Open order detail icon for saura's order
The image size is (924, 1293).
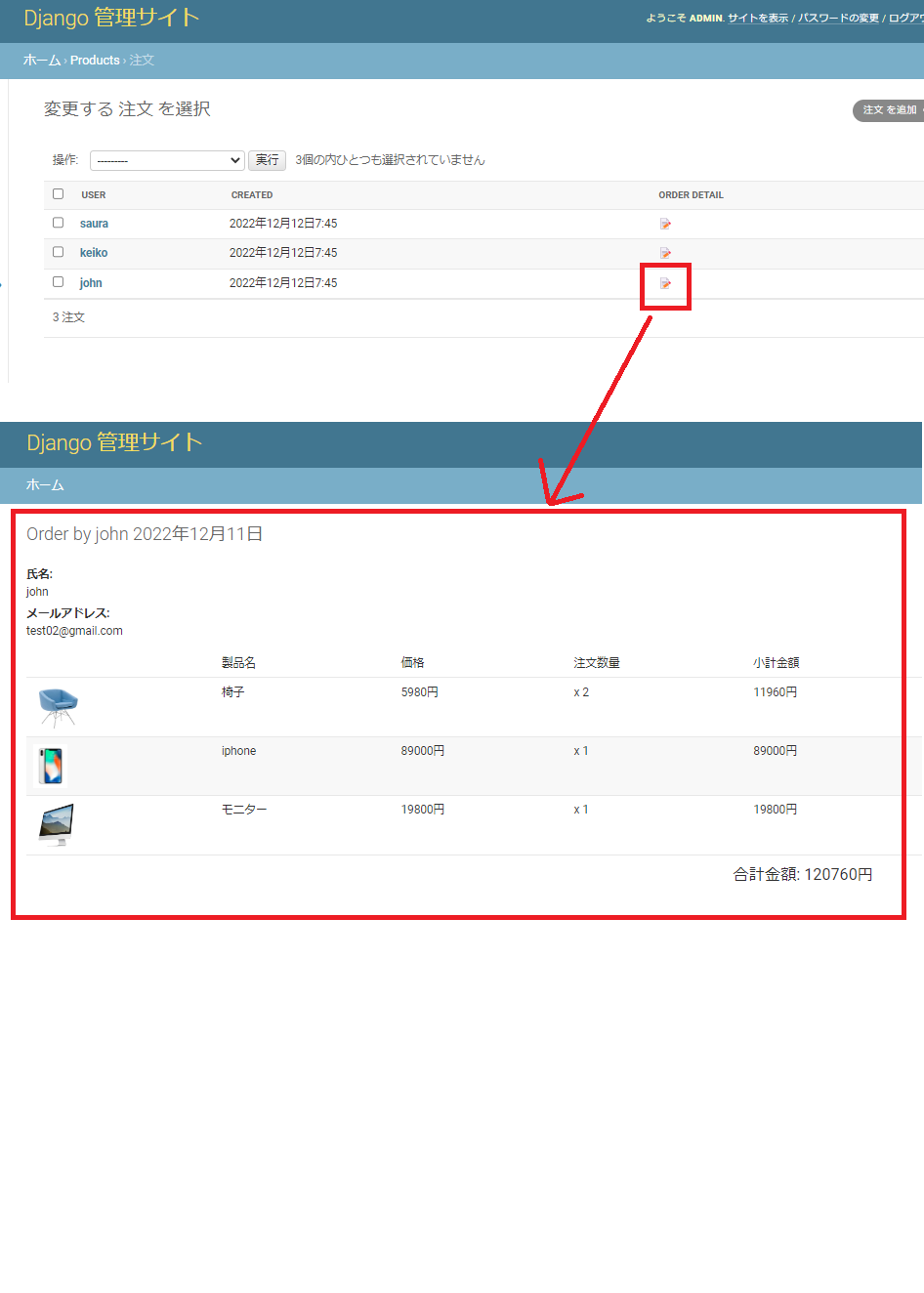click(x=665, y=224)
